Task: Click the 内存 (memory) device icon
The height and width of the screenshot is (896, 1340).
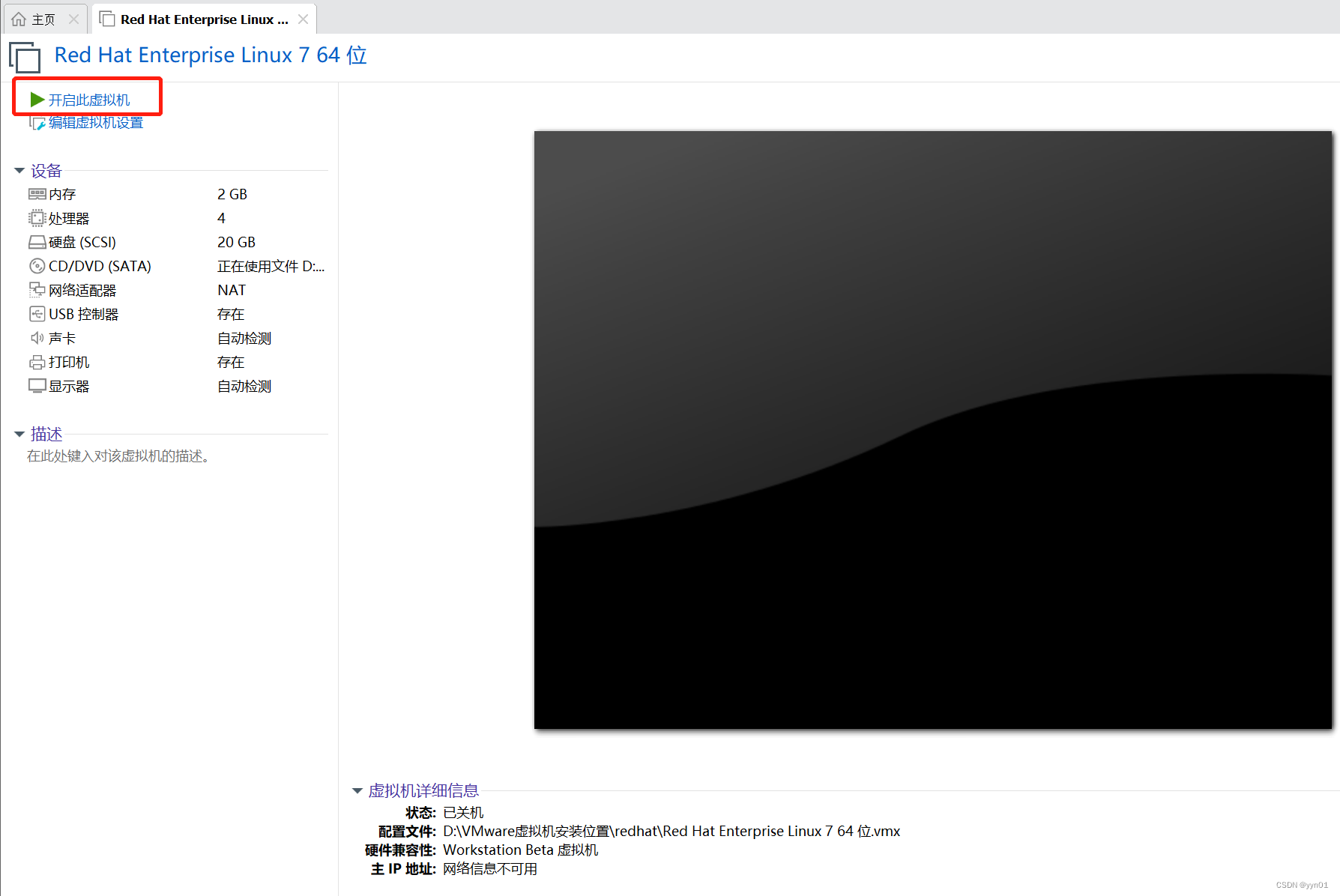Action: 37,193
